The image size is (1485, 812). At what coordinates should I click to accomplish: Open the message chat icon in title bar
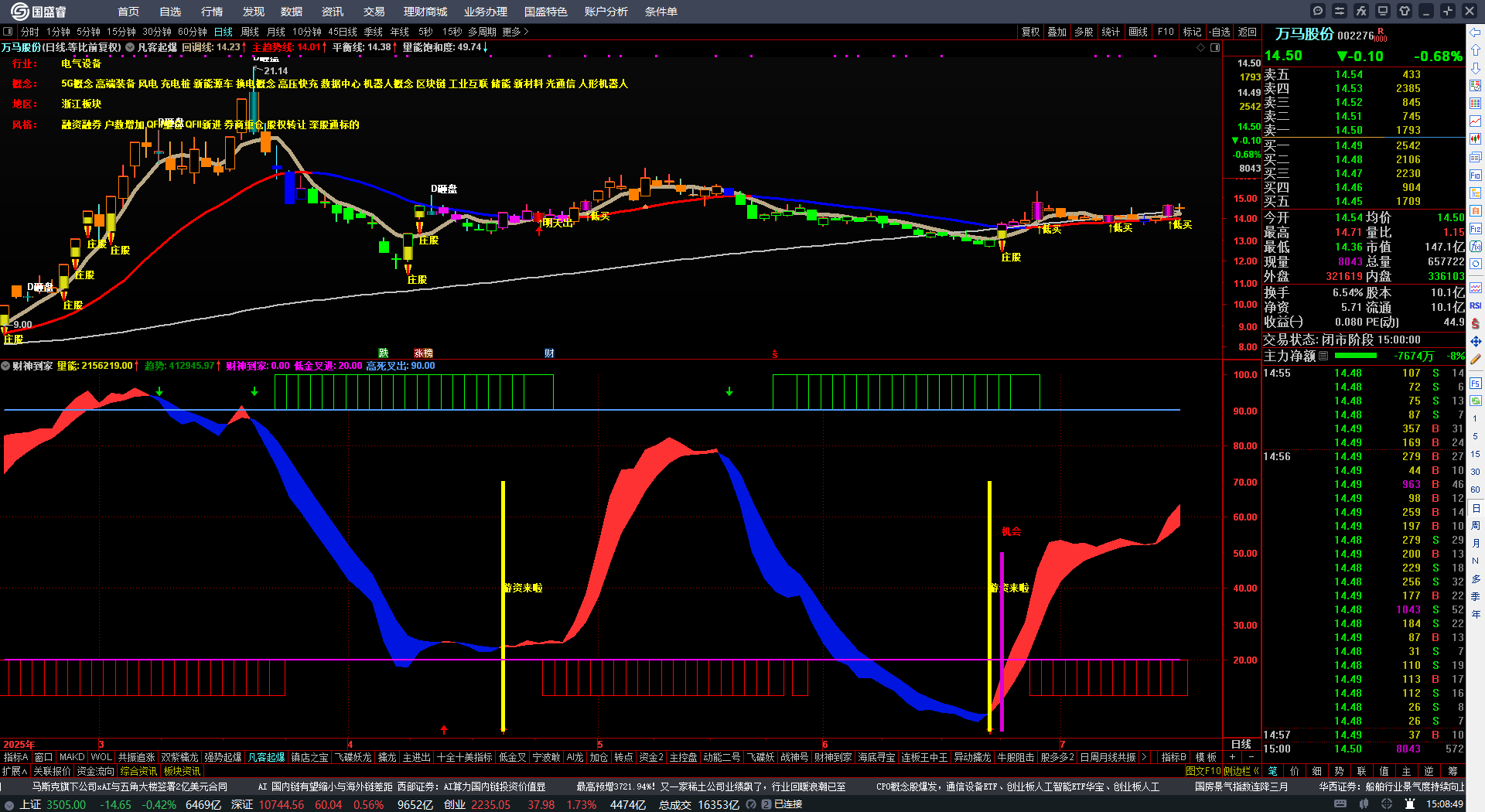tap(1318, 11)
